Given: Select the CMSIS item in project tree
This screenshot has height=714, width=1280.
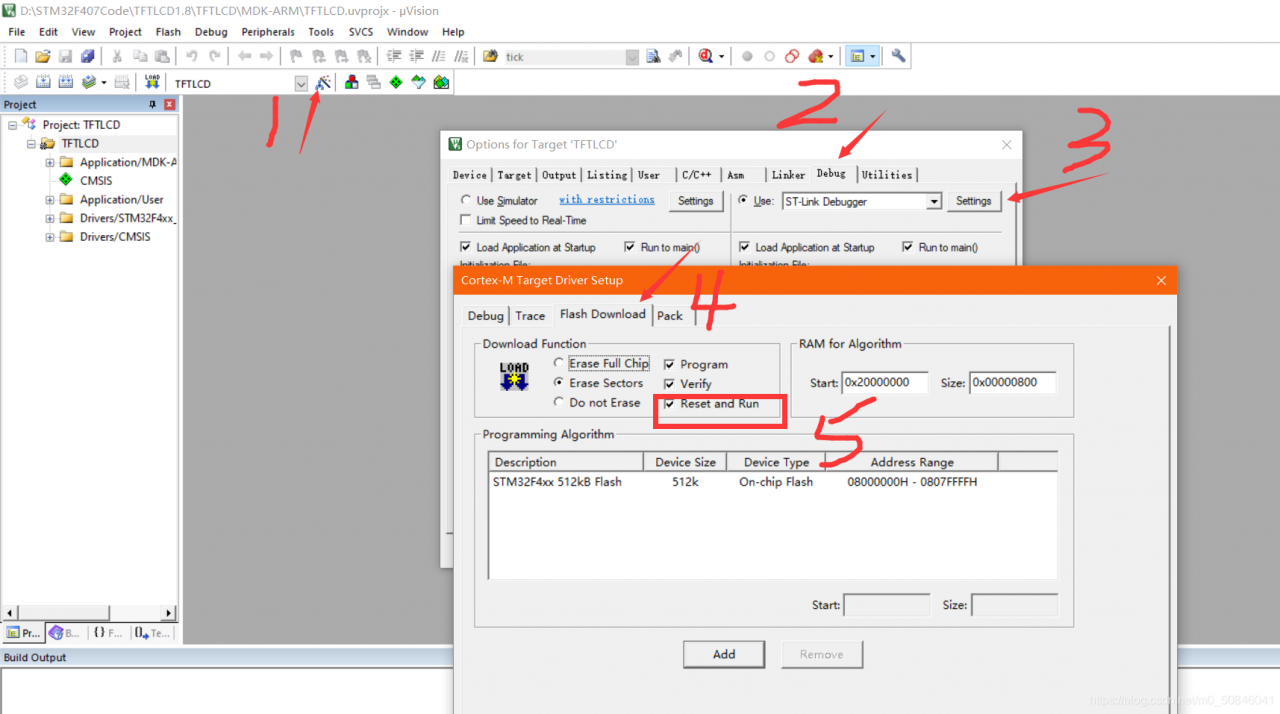Looking at the screenshot, I should (x=96, y=181).
